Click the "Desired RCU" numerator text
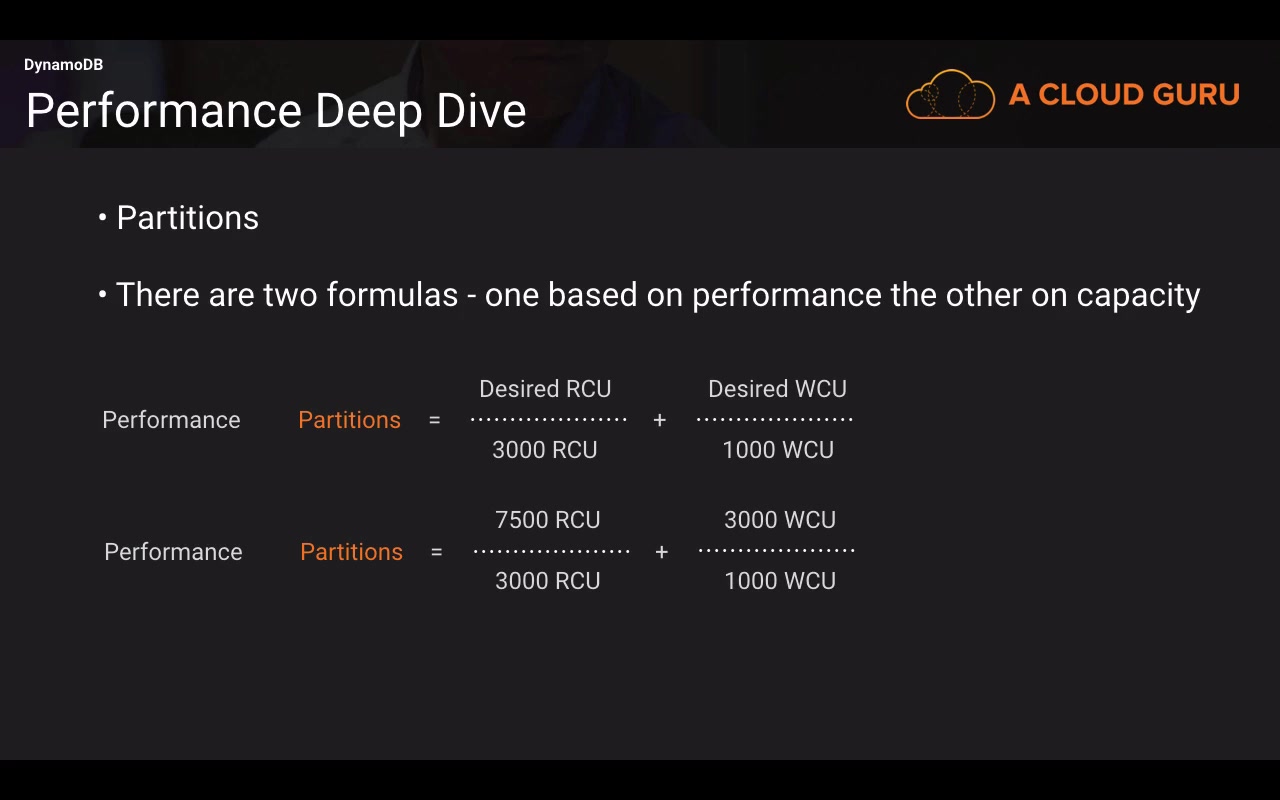The height and width of the screenshot is (800, 1280). click(x=545, y=389)
